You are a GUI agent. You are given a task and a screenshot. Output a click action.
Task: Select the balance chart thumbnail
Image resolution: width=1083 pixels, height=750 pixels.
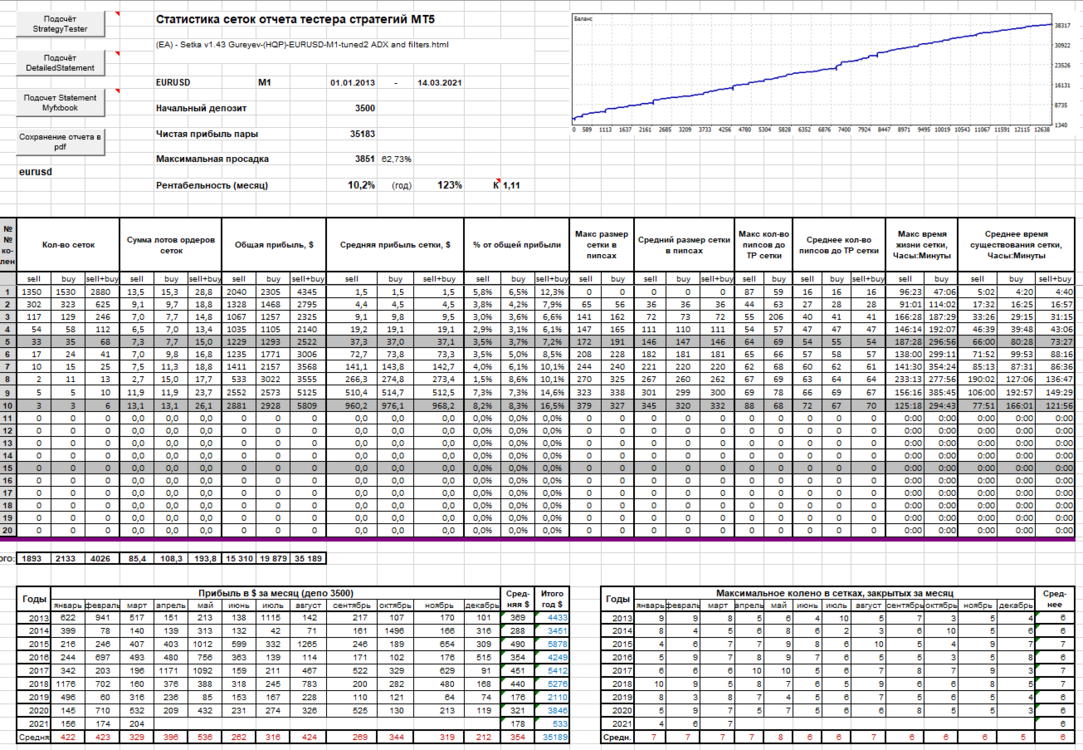point(822,73)
